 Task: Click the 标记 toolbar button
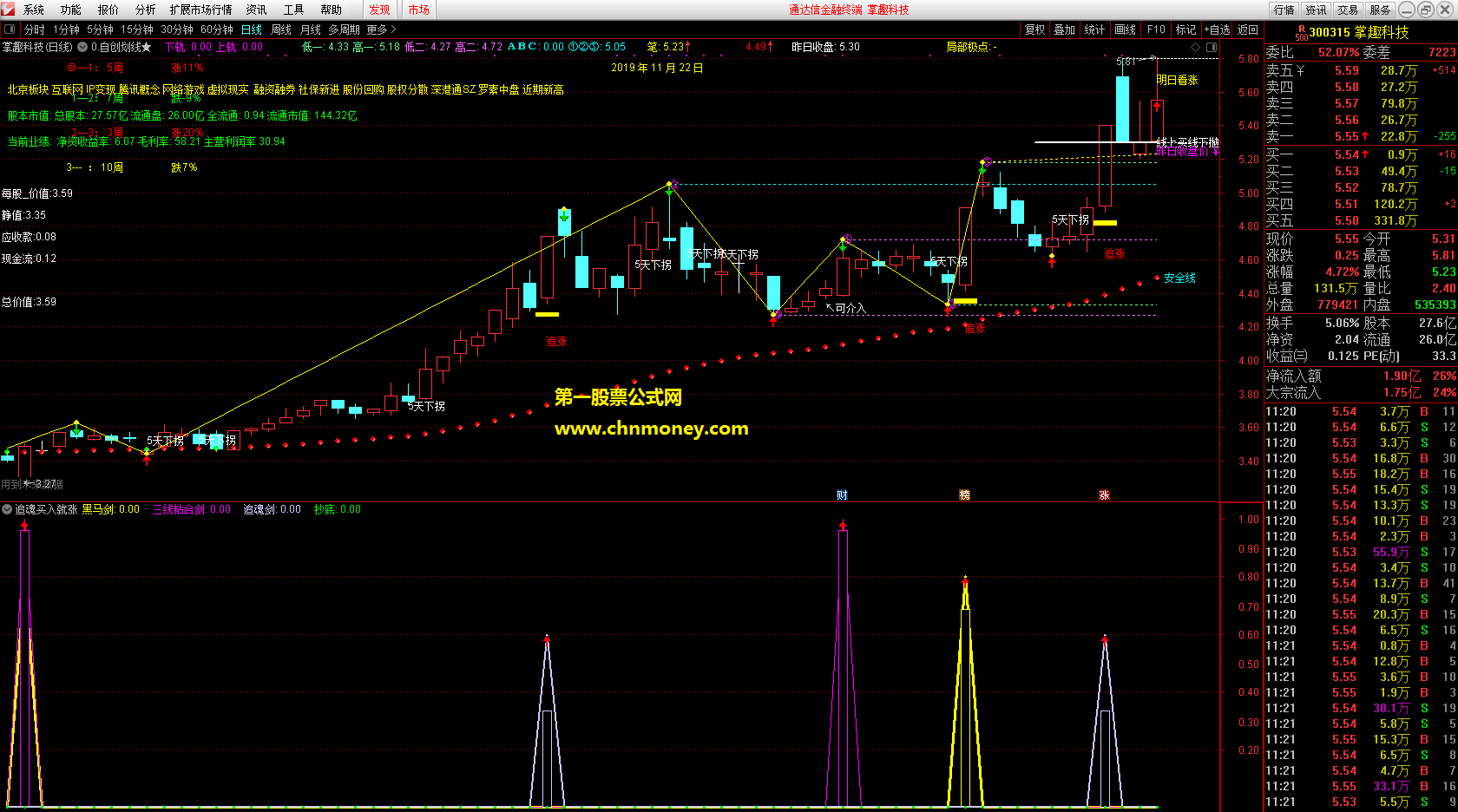pos(1185,29)
